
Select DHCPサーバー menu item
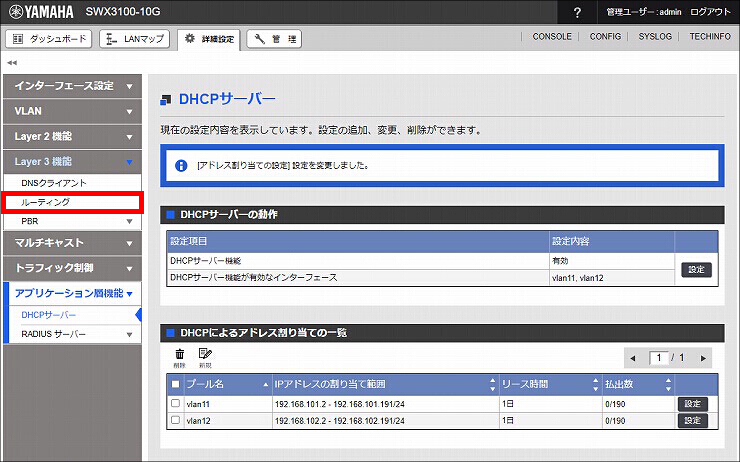(75, 315)
